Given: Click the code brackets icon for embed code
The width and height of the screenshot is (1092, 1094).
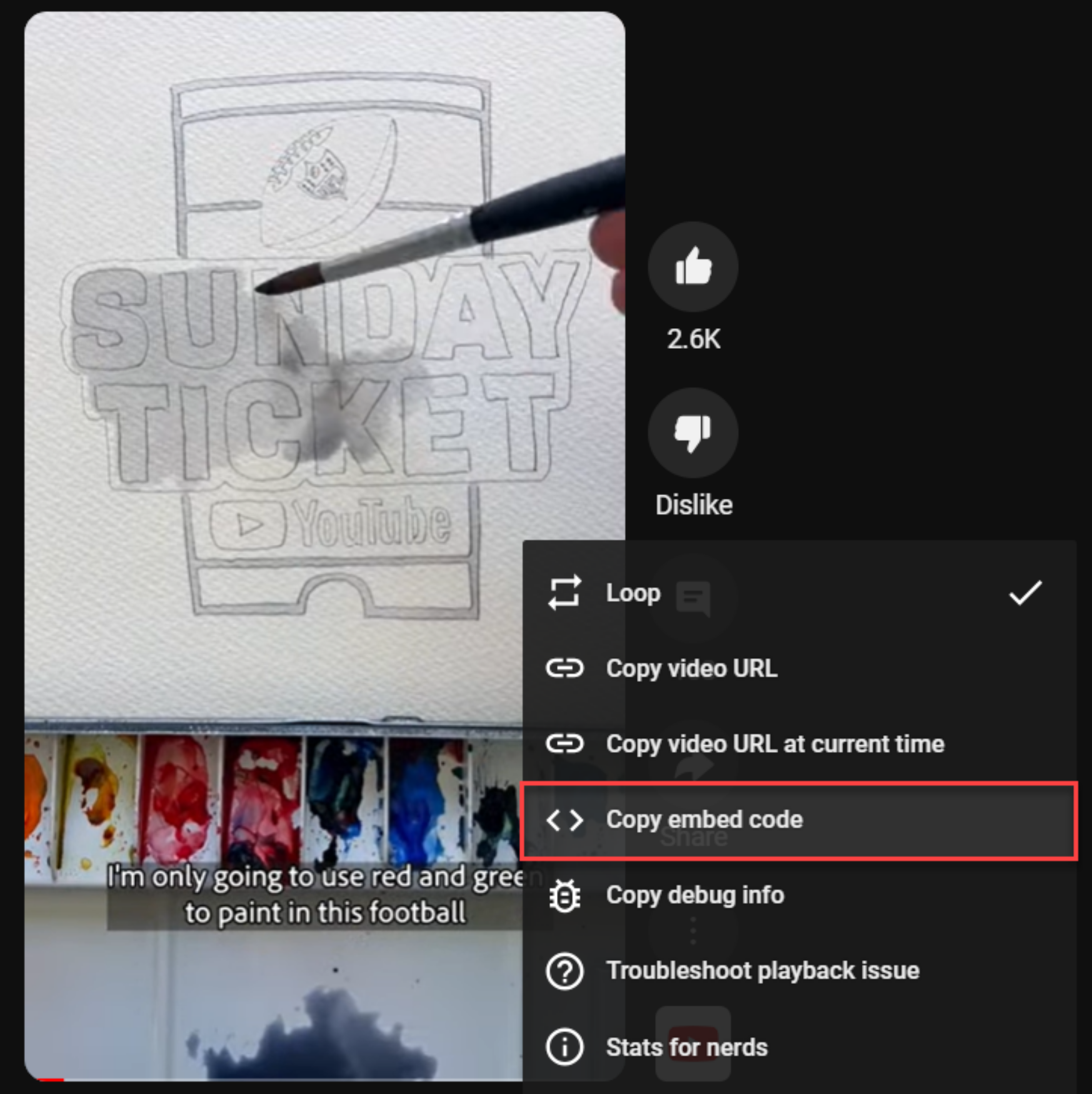Looking at the screenshot, I should pos(564,820).
